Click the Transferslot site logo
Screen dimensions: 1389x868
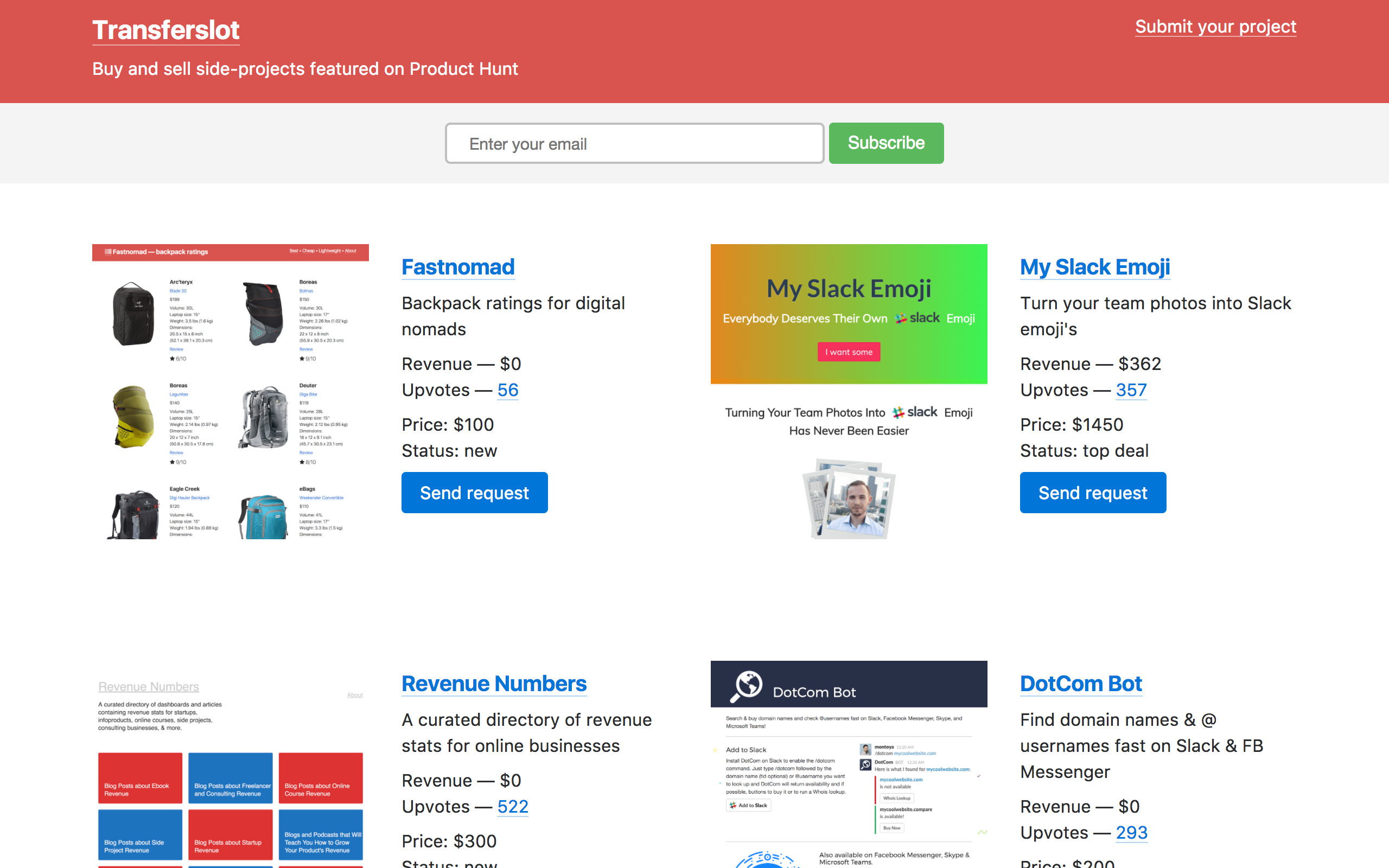(x=166, y=30)
